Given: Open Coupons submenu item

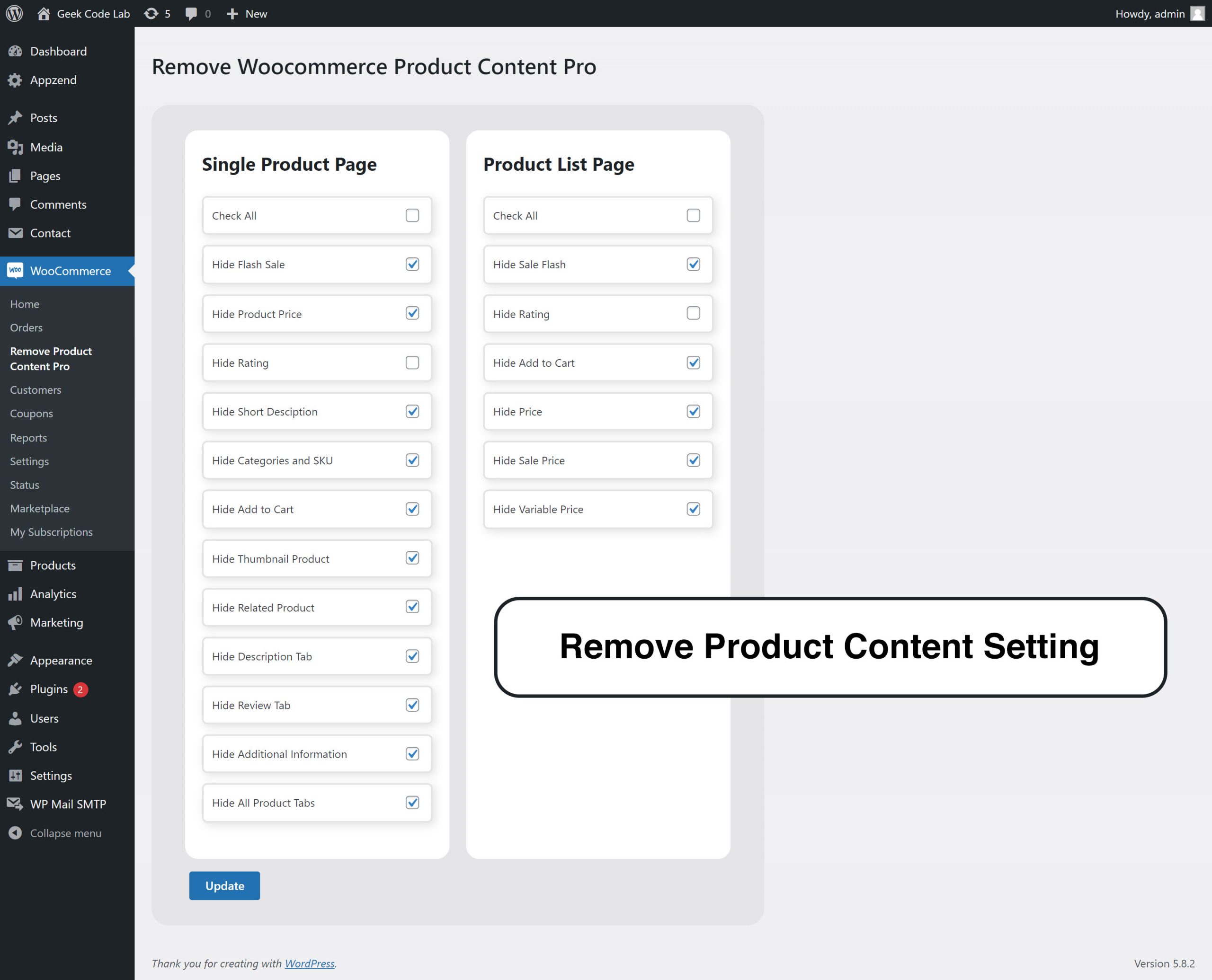Looking at the screenshot, I should coord(32,414).
